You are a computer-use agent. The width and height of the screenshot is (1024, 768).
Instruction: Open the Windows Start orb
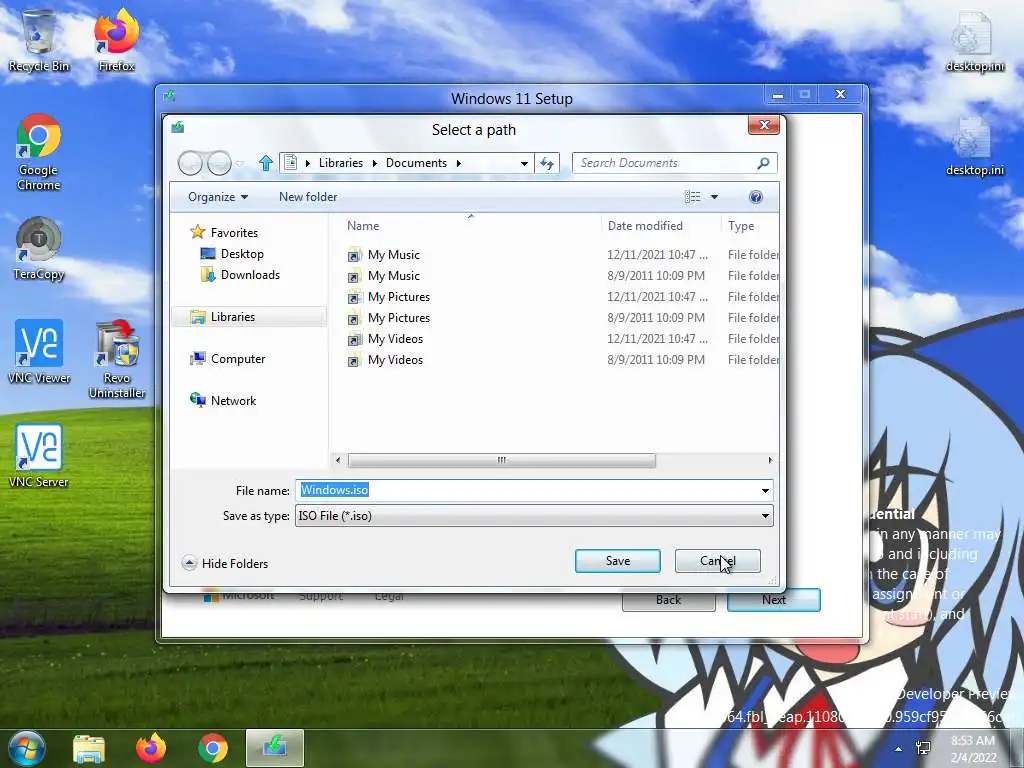pyautogui.click(x=26, y=748)
